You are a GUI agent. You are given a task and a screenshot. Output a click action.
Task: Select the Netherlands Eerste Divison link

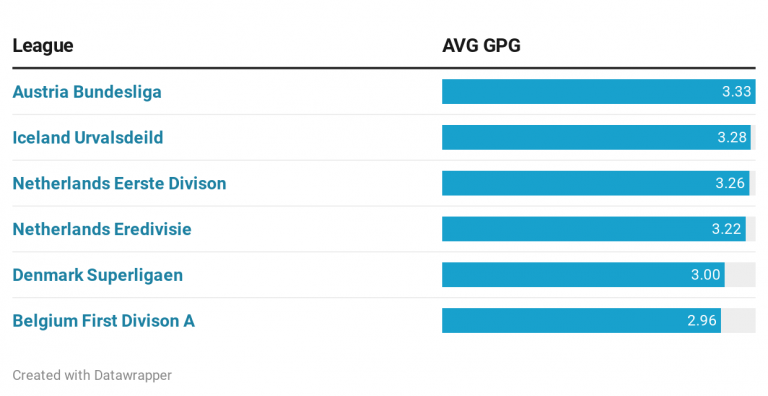[120, 183]
